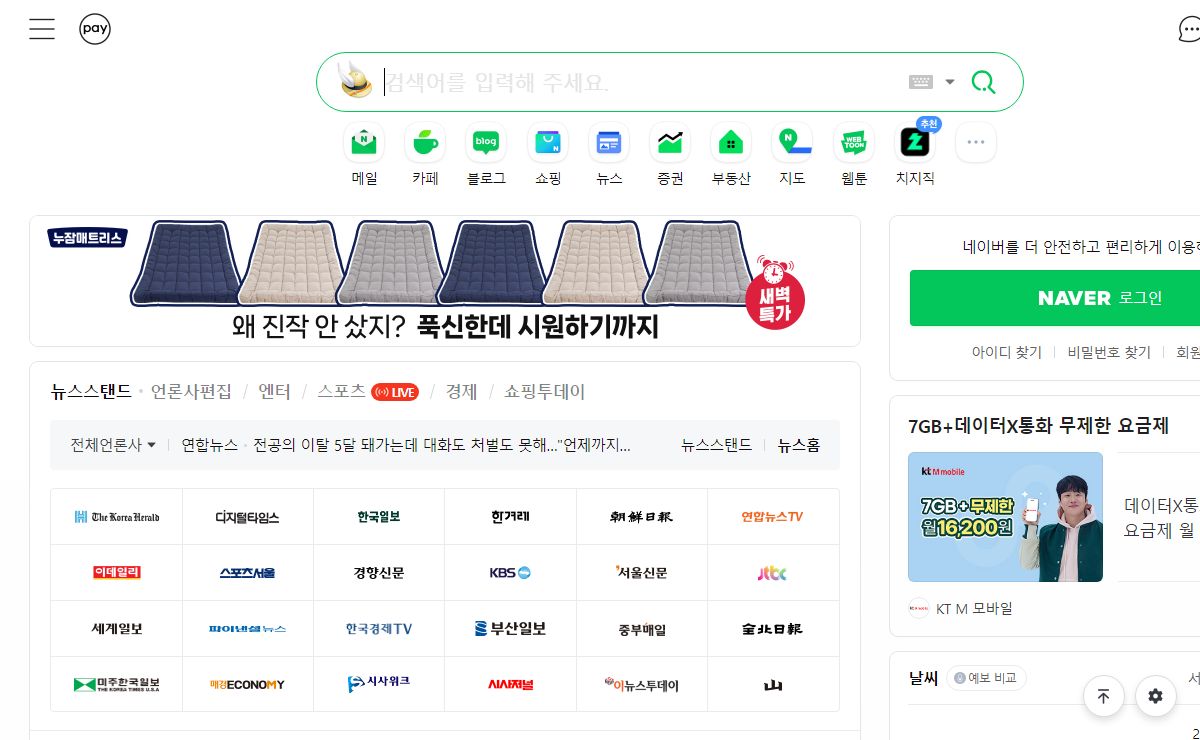Open Naver Pay icon

click(x=95, y=29)
